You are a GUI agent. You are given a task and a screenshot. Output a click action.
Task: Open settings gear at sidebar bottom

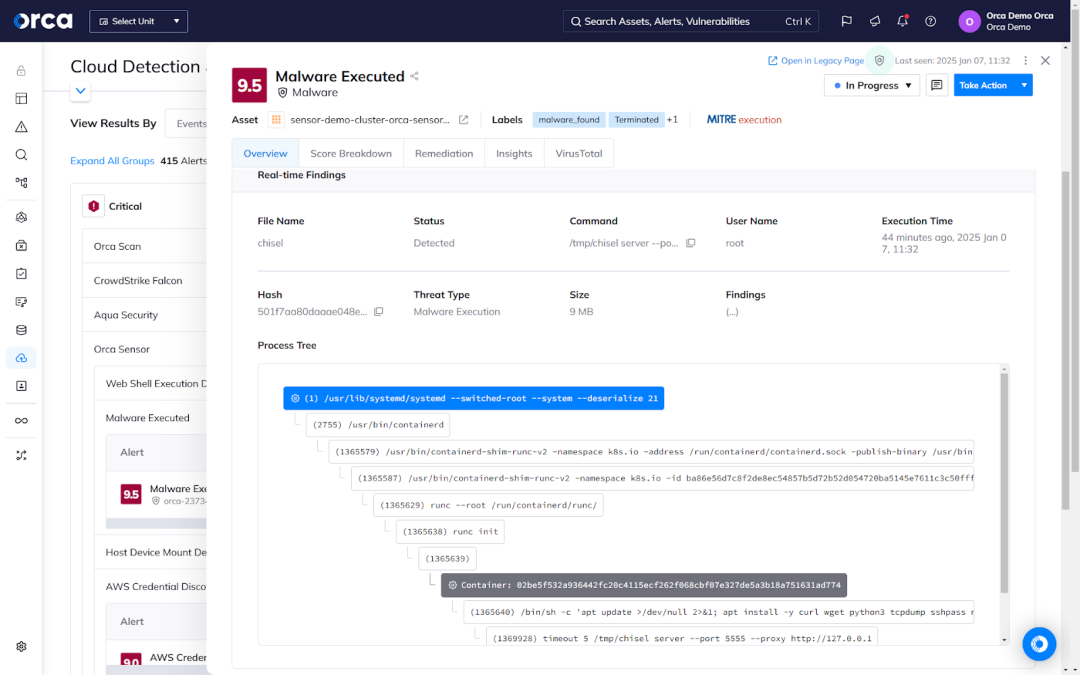tap(21, 647)
